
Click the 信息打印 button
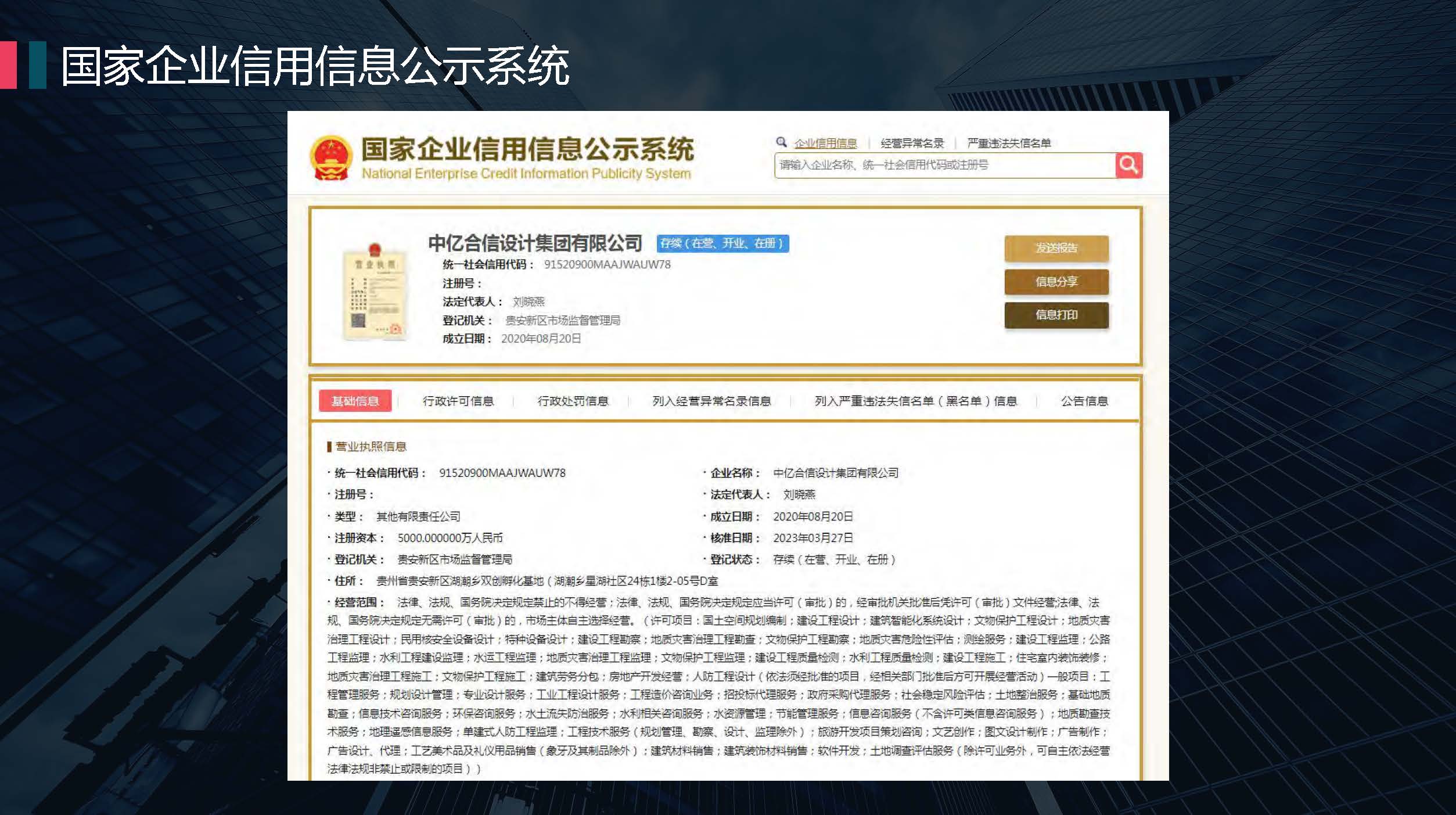coord(1056,315)
